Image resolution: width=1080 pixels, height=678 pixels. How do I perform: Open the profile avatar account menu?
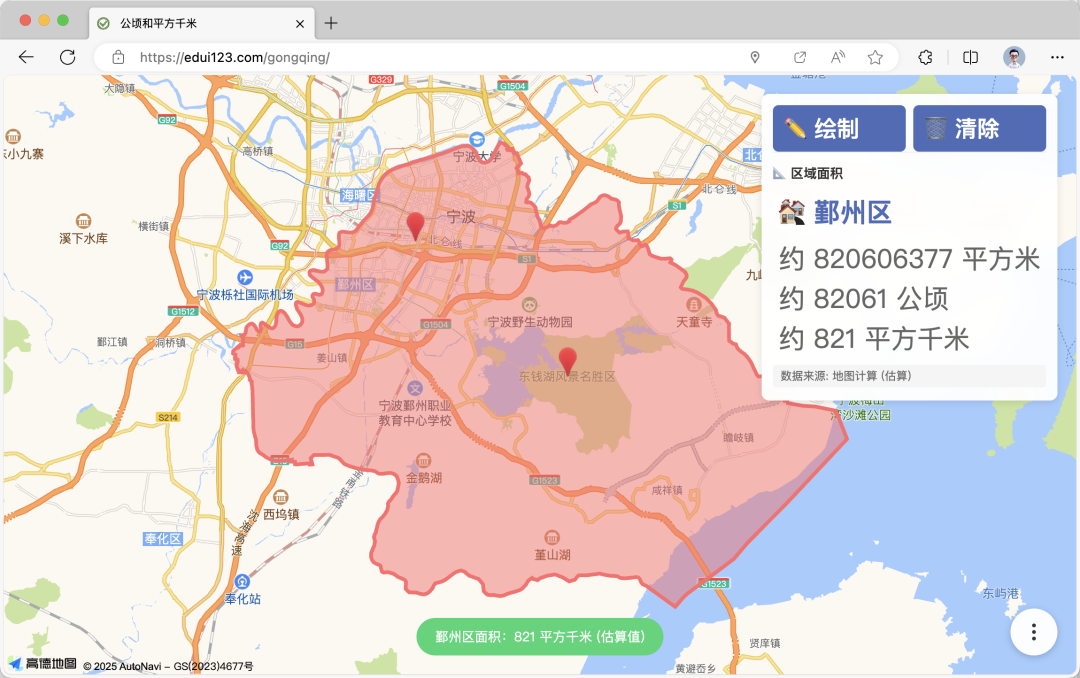click(1013, 57)
